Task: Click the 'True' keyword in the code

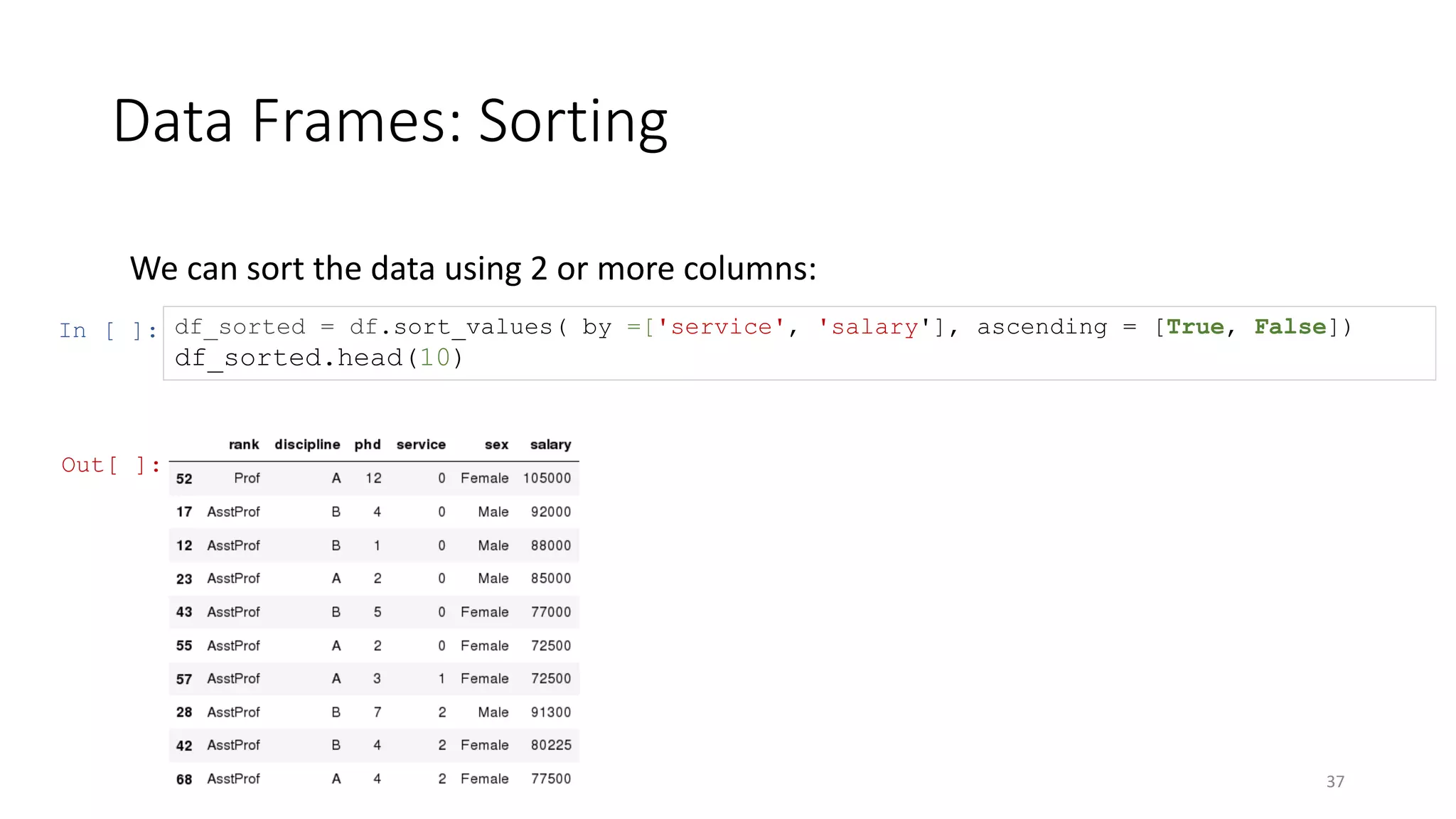Action: click(1195, 327)
